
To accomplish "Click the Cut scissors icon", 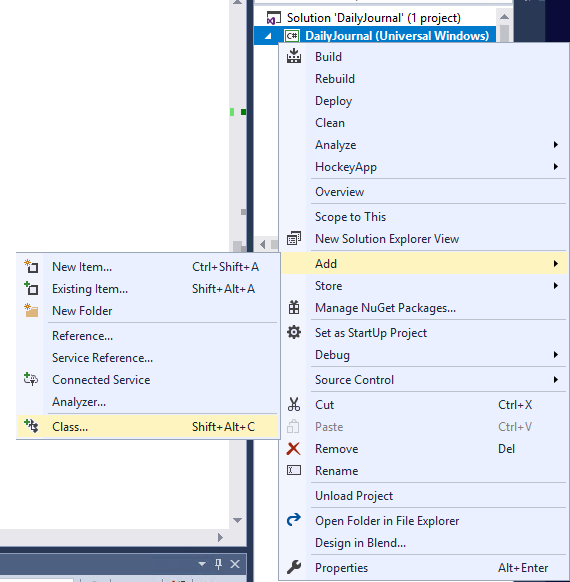I will click(294, 404).
